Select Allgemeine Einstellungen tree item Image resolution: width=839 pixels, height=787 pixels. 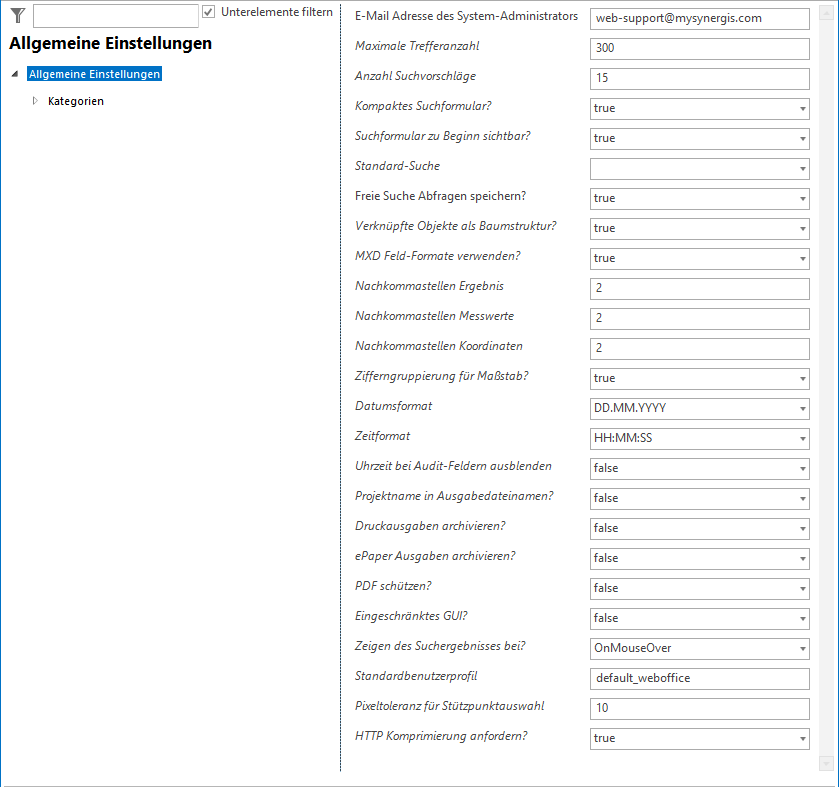point(95,74)
